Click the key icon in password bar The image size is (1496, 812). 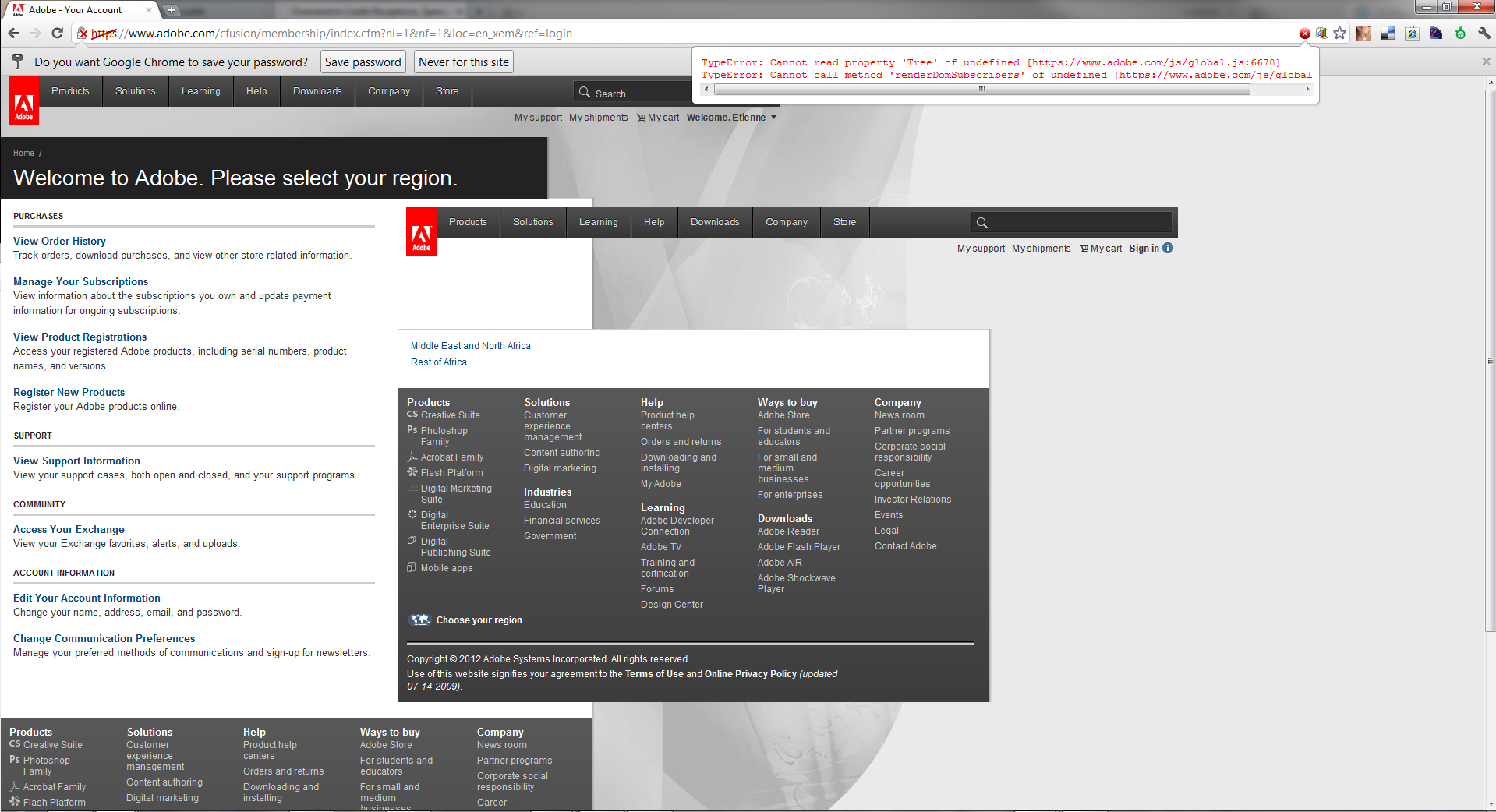(17, 62)
